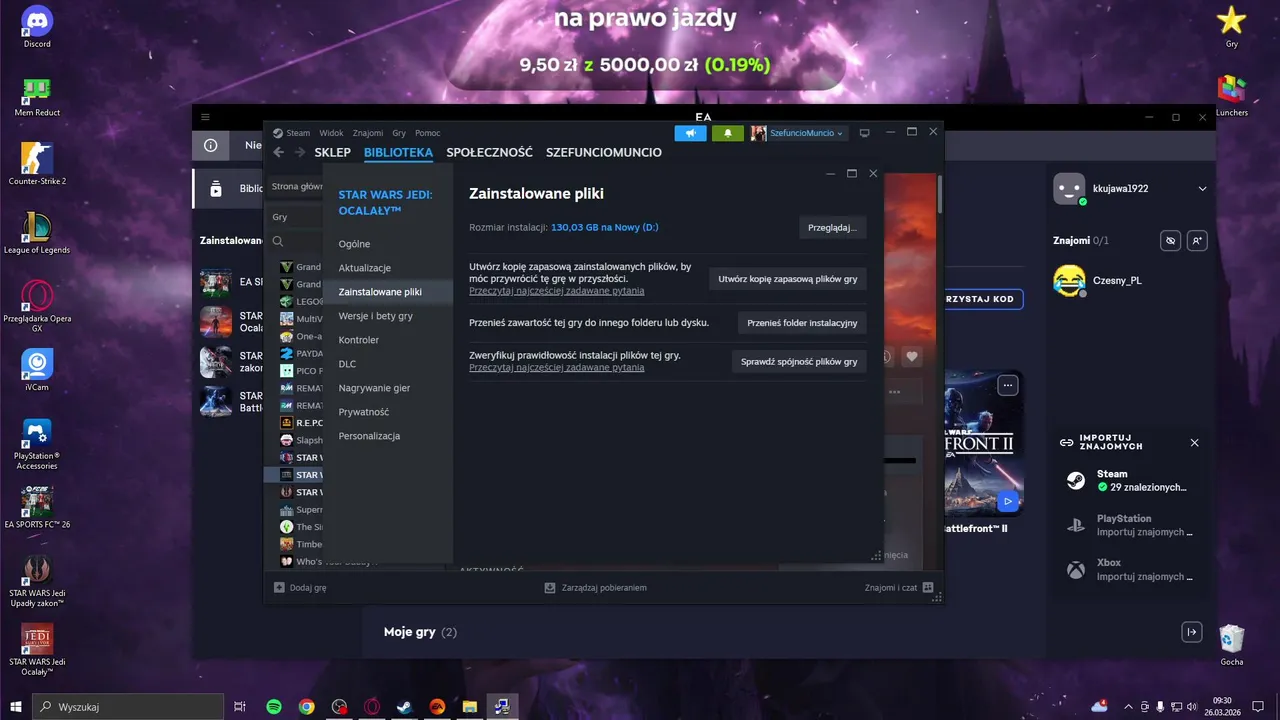The image size is (1280, 720).
Task: Select DLC in properties sidebar
Action: pyautogui.click(x=388, y=364)
